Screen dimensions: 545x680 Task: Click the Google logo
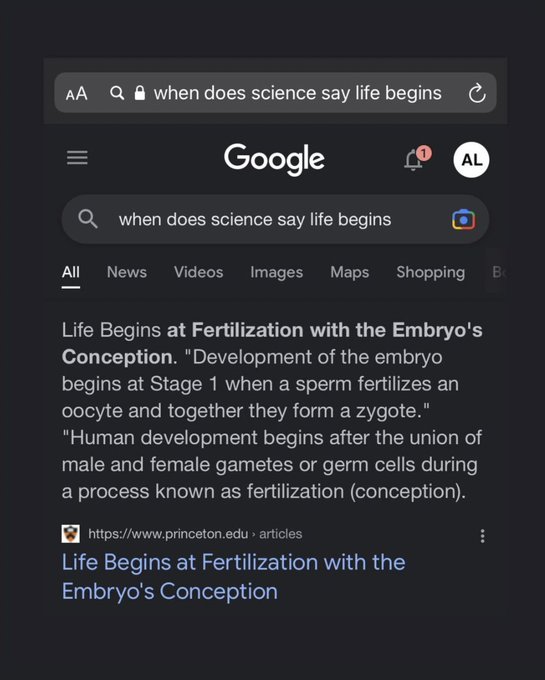[274, 160]
